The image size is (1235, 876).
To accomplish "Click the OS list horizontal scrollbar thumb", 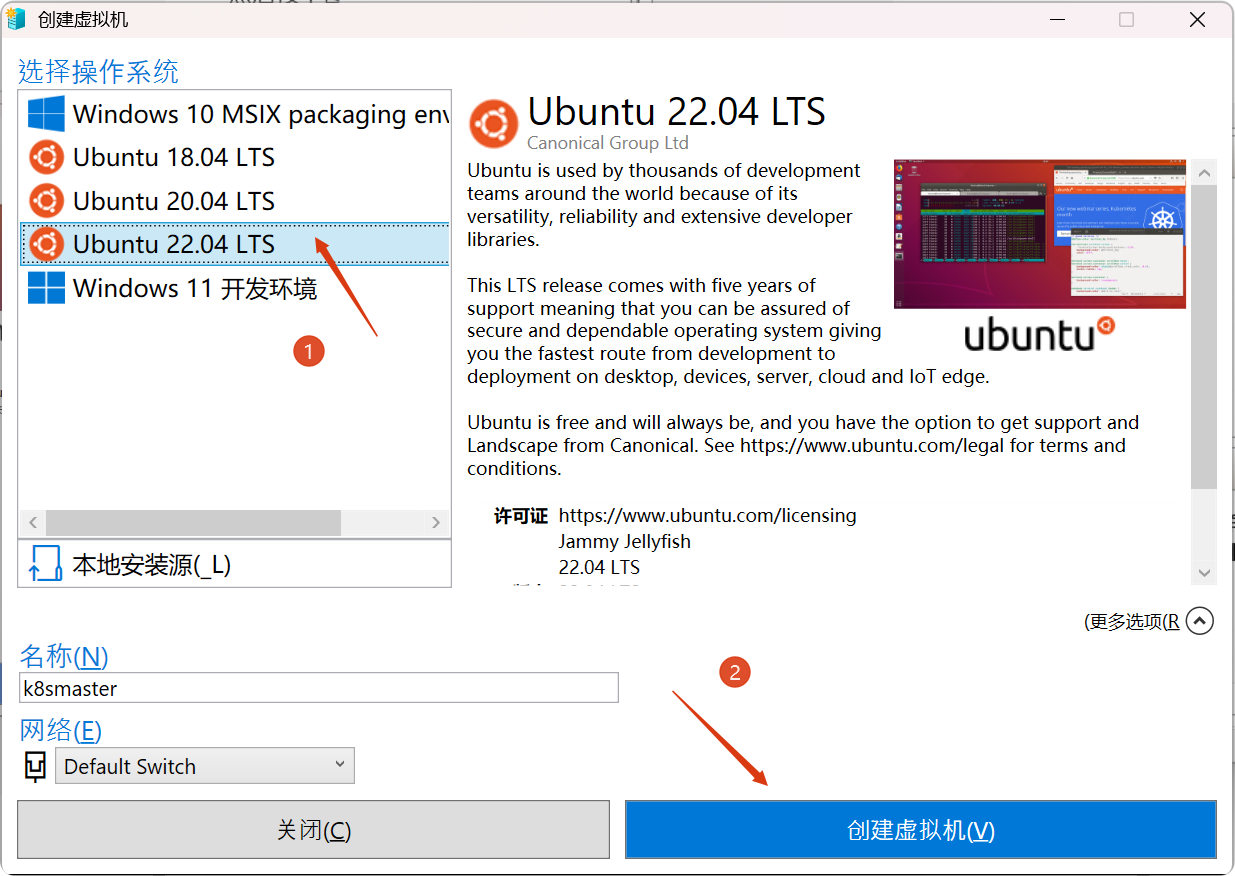I will click(x=193, y=522).
